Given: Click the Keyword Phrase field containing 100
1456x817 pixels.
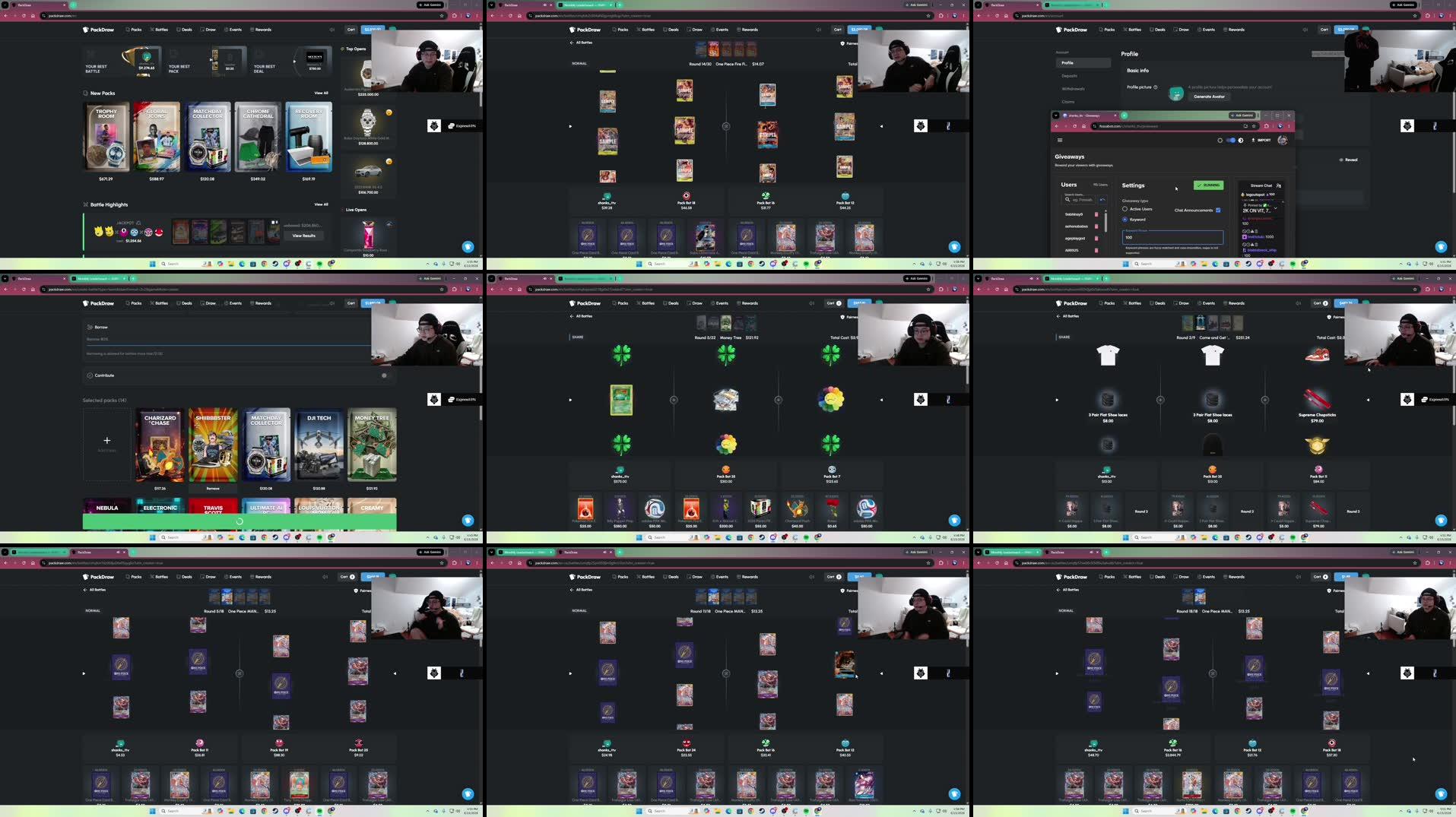Looking at the screenshot, I should (1172, 237).
